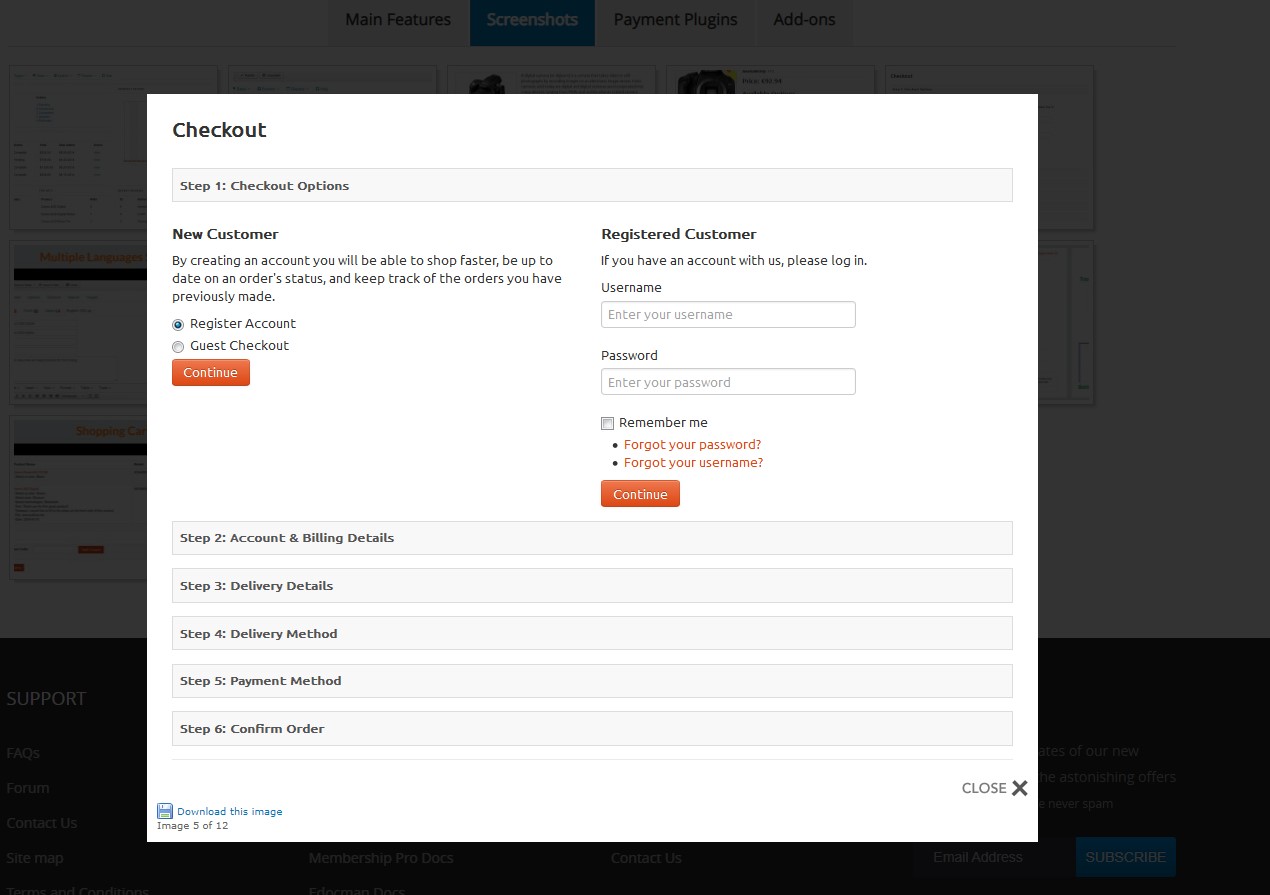
Task: Select the Register Account radio button
Action: point(178,324)
